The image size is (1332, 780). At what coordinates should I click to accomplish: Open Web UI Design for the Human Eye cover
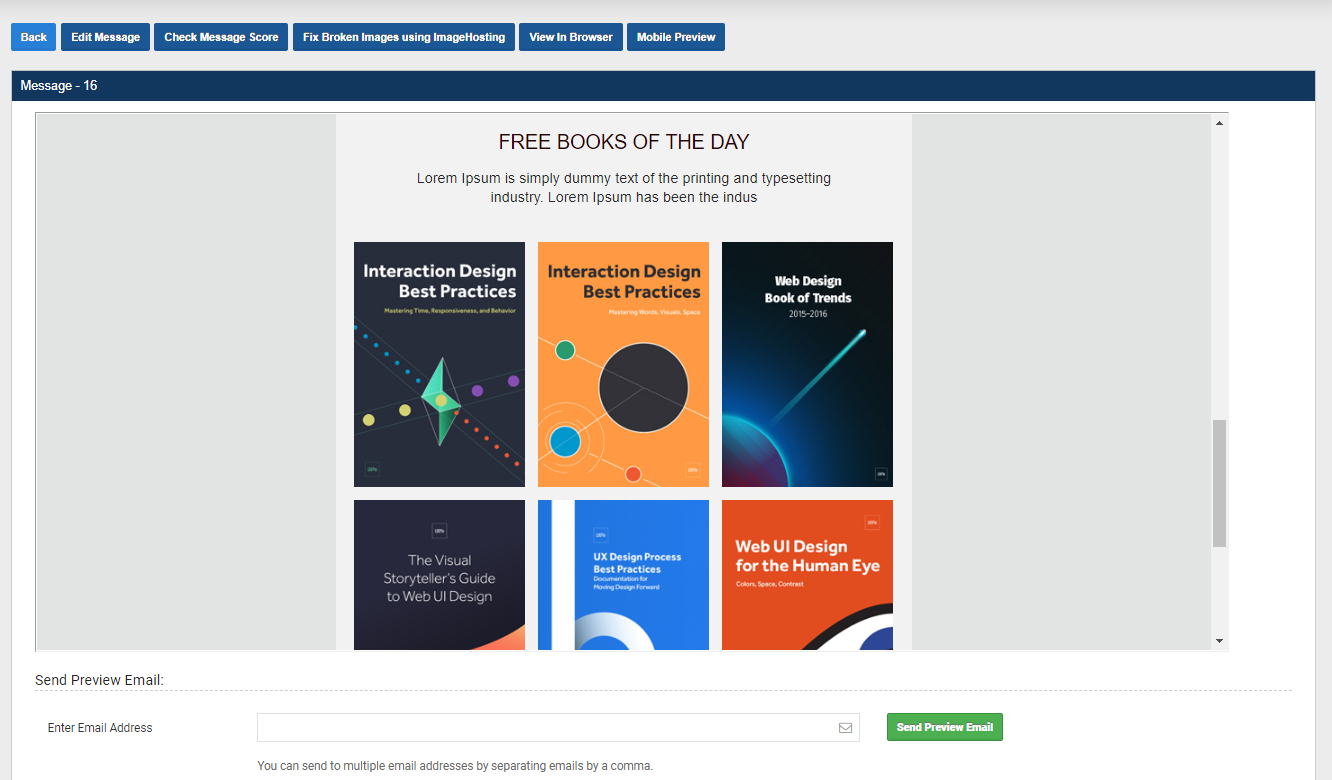[x=807, y=575]
